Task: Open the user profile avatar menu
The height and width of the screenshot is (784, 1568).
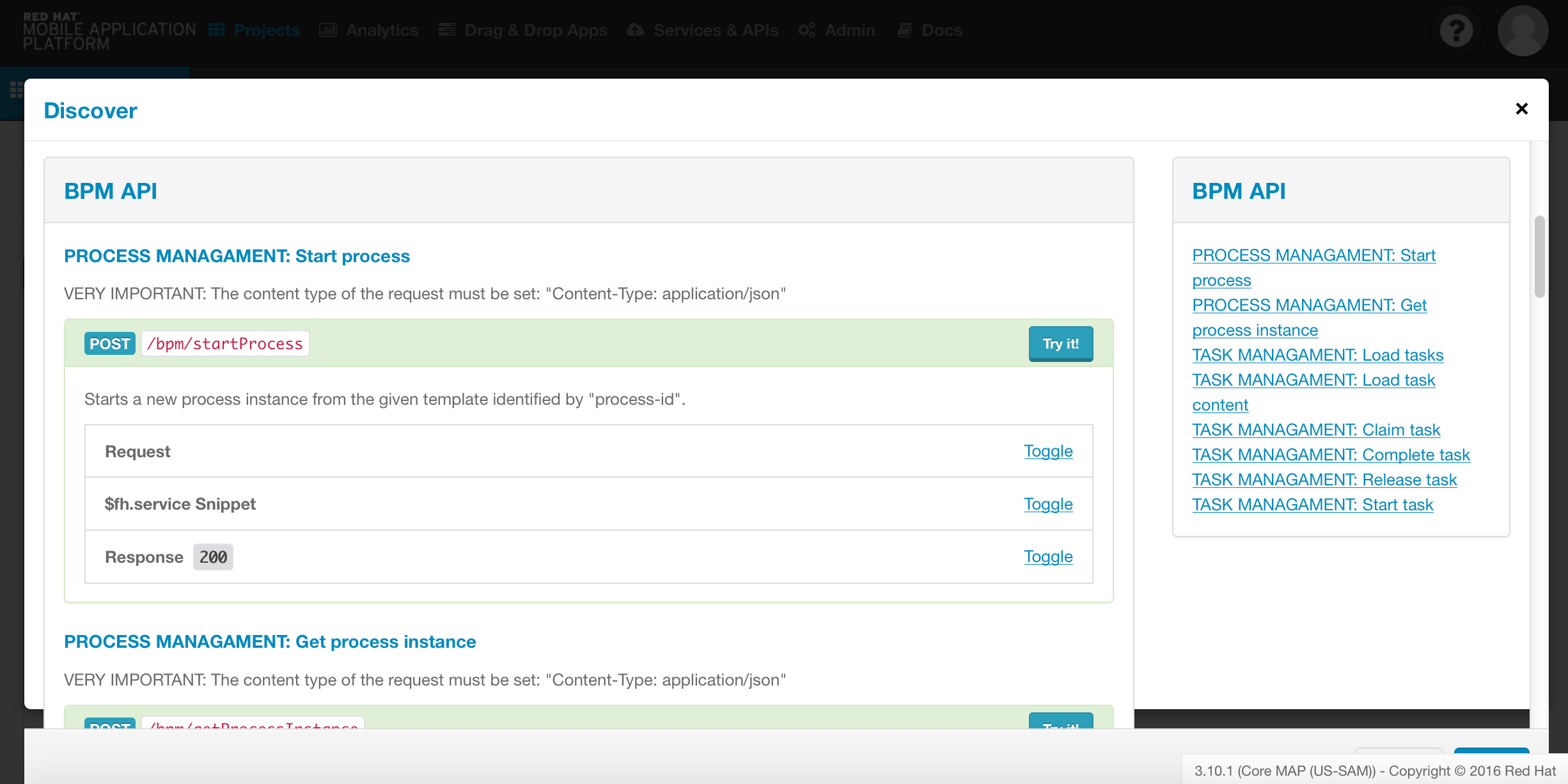Action: pos(1523,30)
